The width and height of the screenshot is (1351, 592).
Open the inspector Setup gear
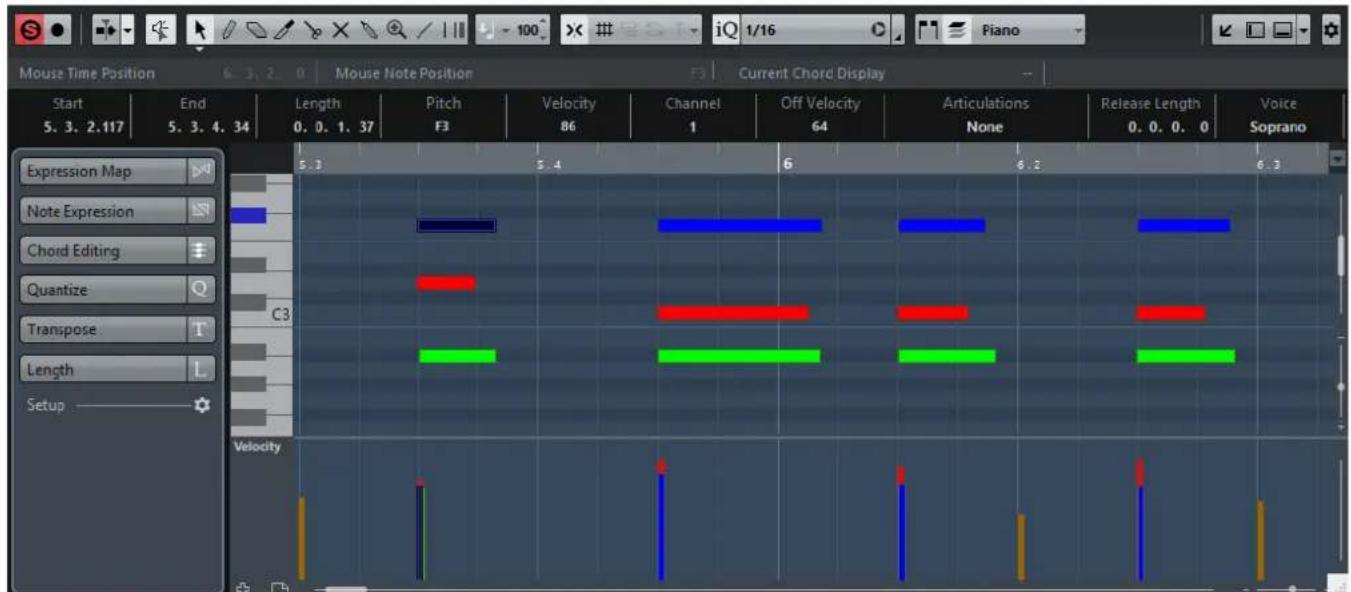pos(202,406)
